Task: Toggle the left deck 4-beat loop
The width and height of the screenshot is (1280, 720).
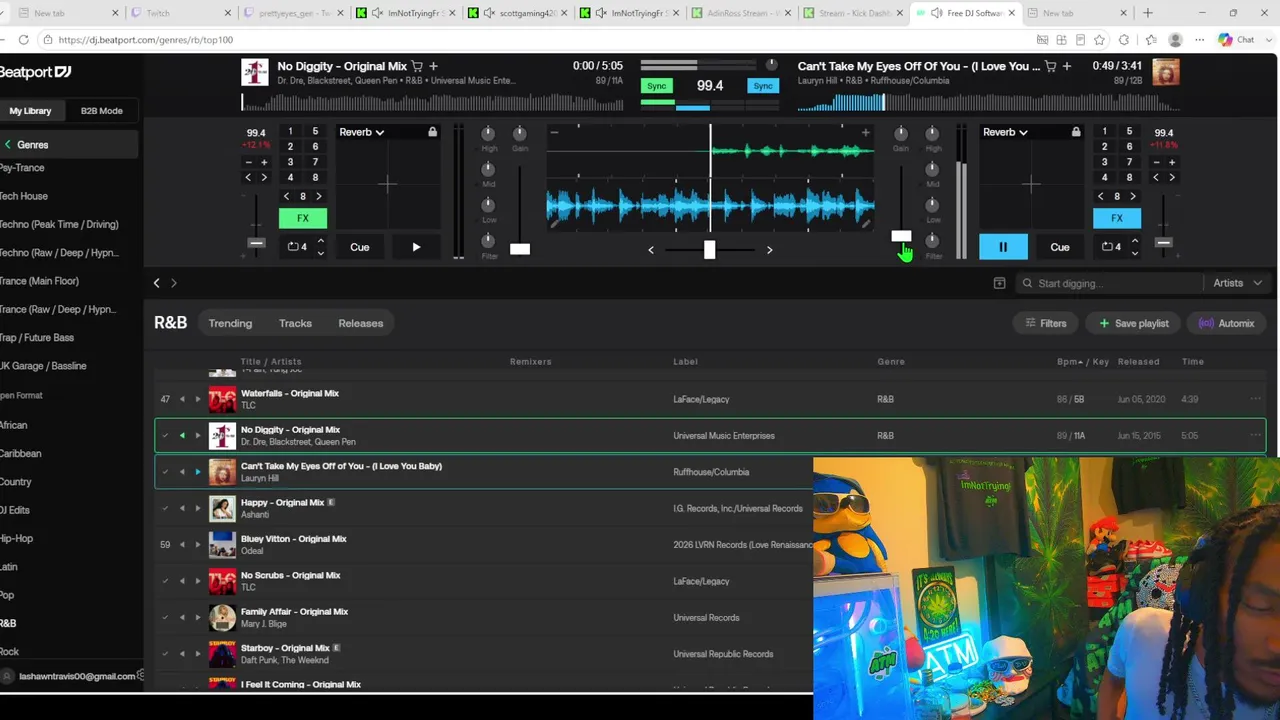Action: [x=297, y=247]
